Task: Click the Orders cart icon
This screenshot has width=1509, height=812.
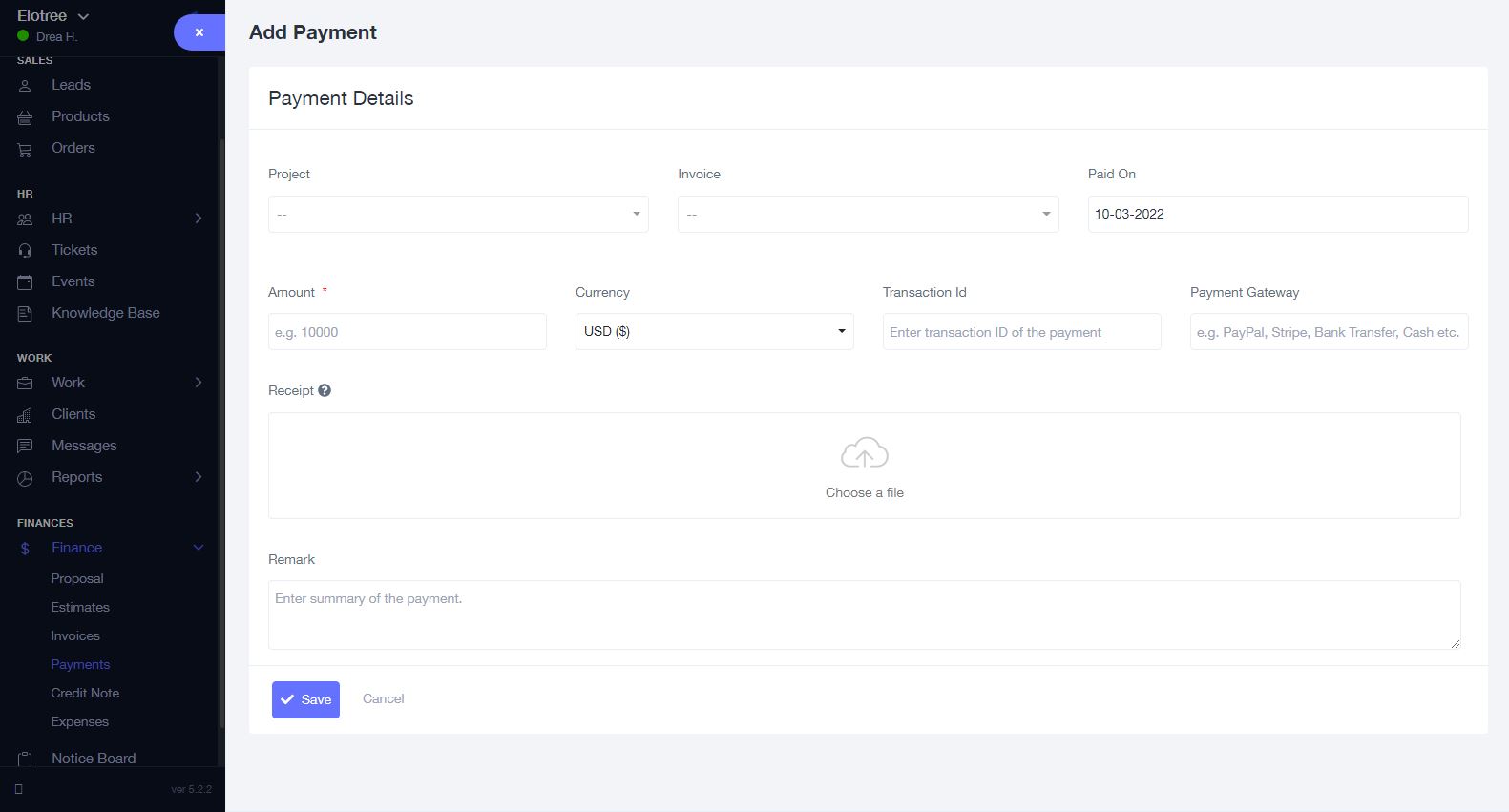Action: [x=25, y=149]
